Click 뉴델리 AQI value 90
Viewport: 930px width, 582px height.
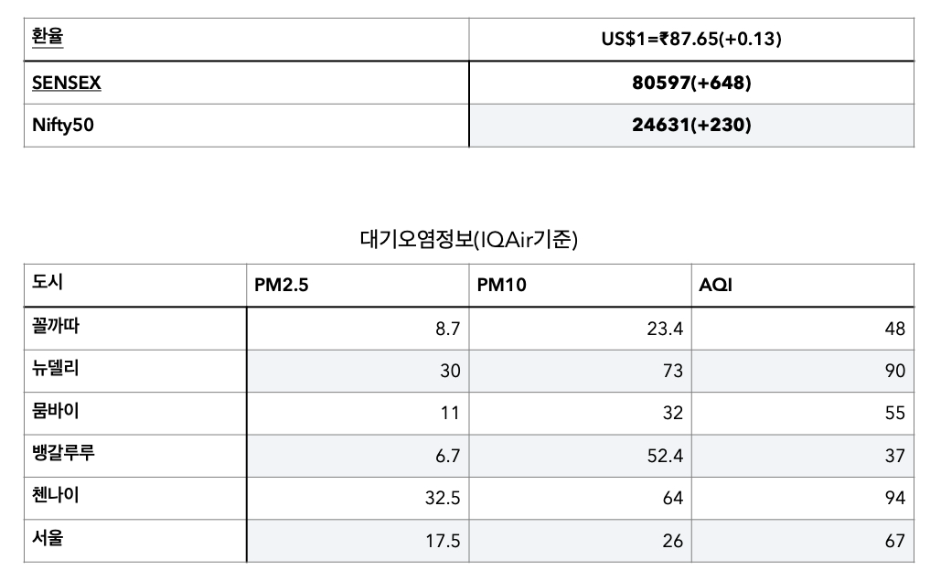[x=894, y=371]
